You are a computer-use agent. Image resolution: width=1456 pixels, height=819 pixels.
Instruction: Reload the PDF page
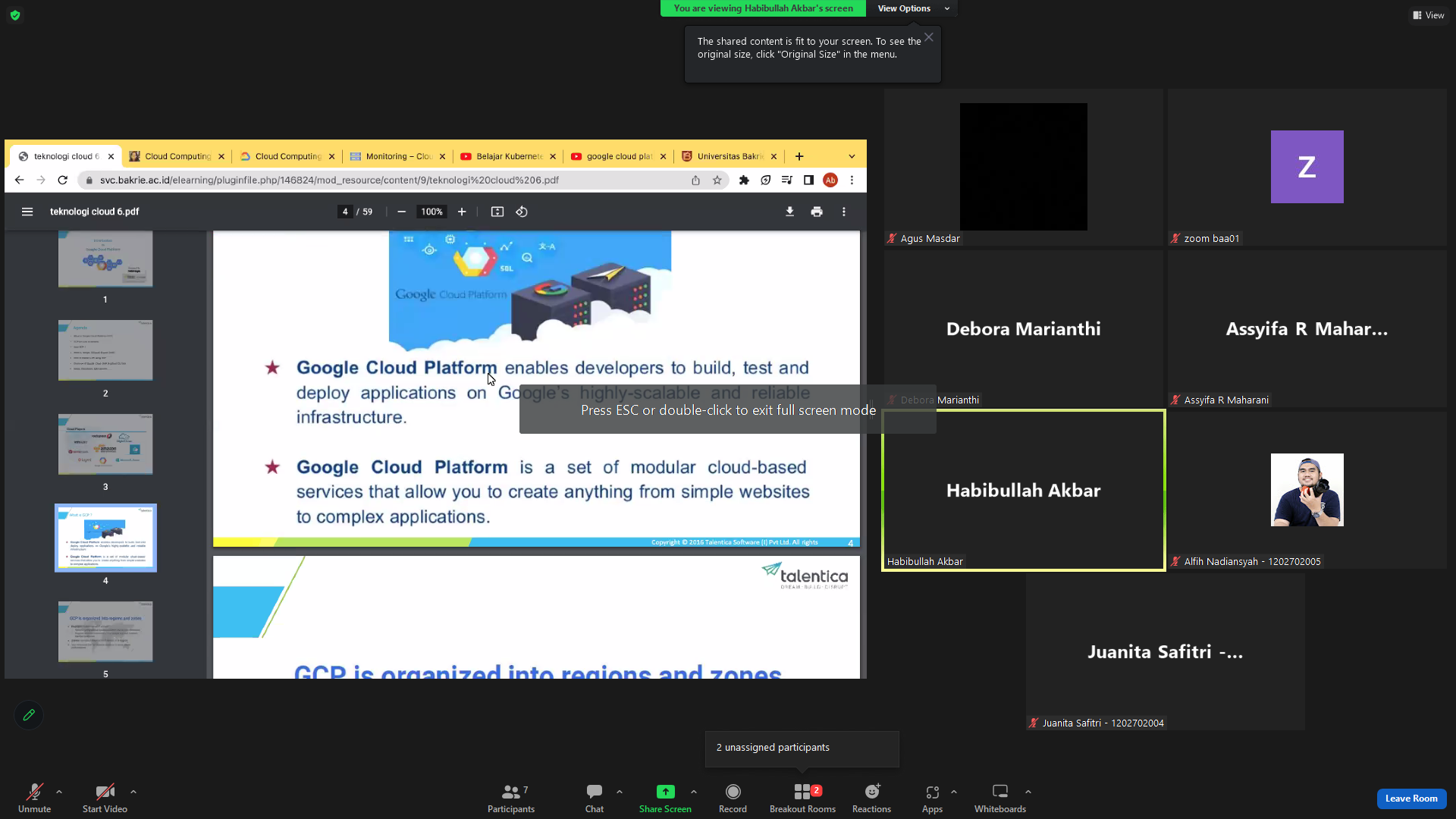click(x=63, y=180)
